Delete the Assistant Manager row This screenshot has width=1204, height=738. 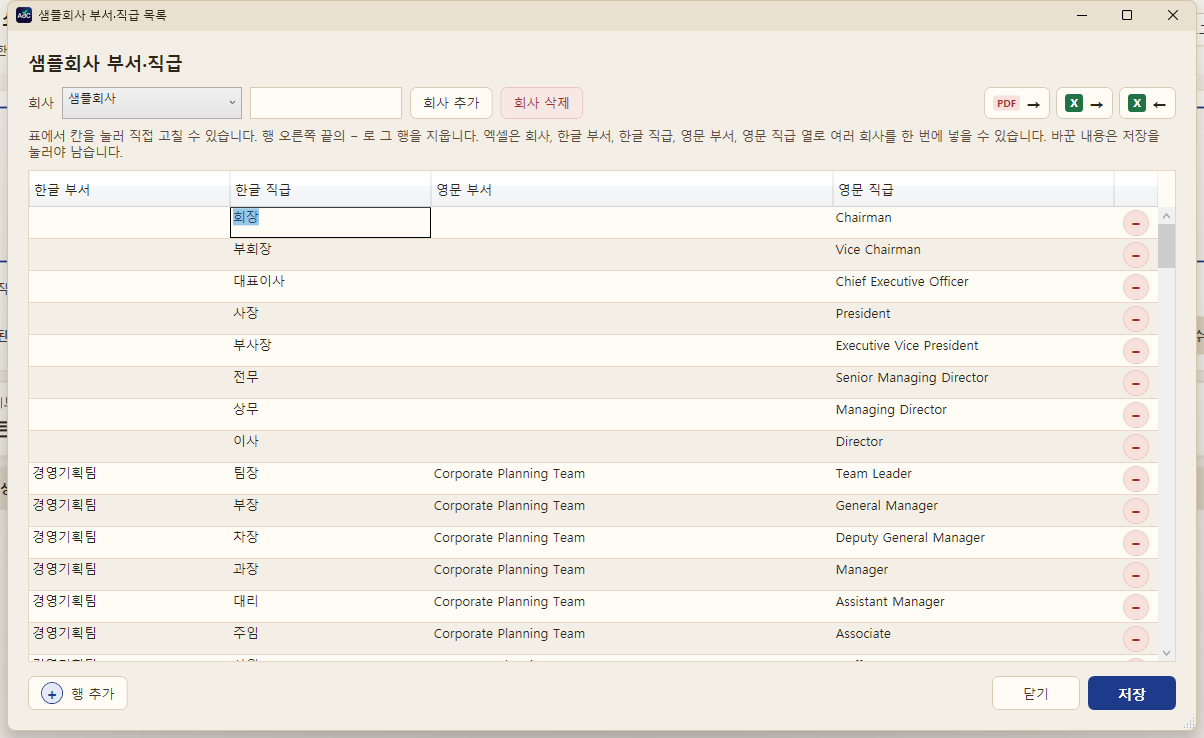pos(1136,607)
